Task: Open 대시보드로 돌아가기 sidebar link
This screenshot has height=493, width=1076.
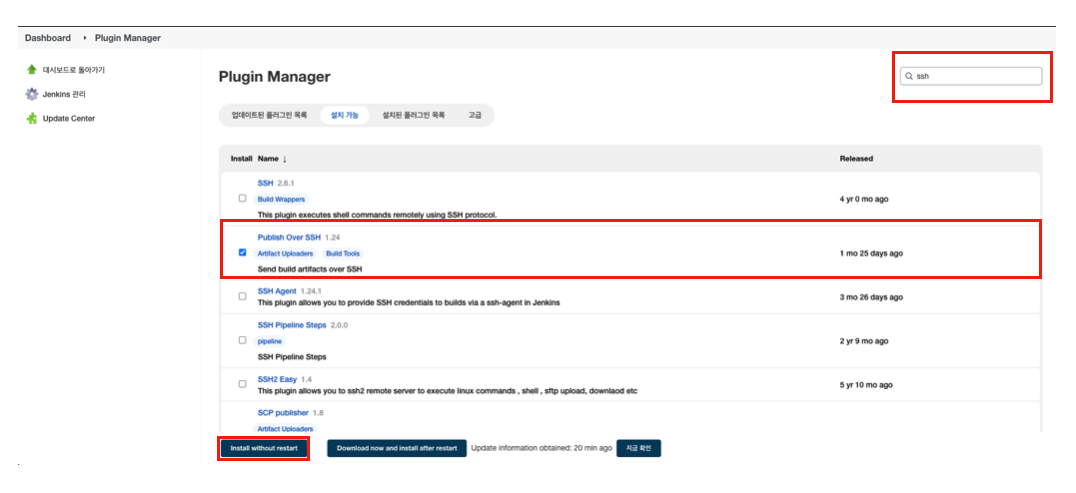Action: click(73, 70)
